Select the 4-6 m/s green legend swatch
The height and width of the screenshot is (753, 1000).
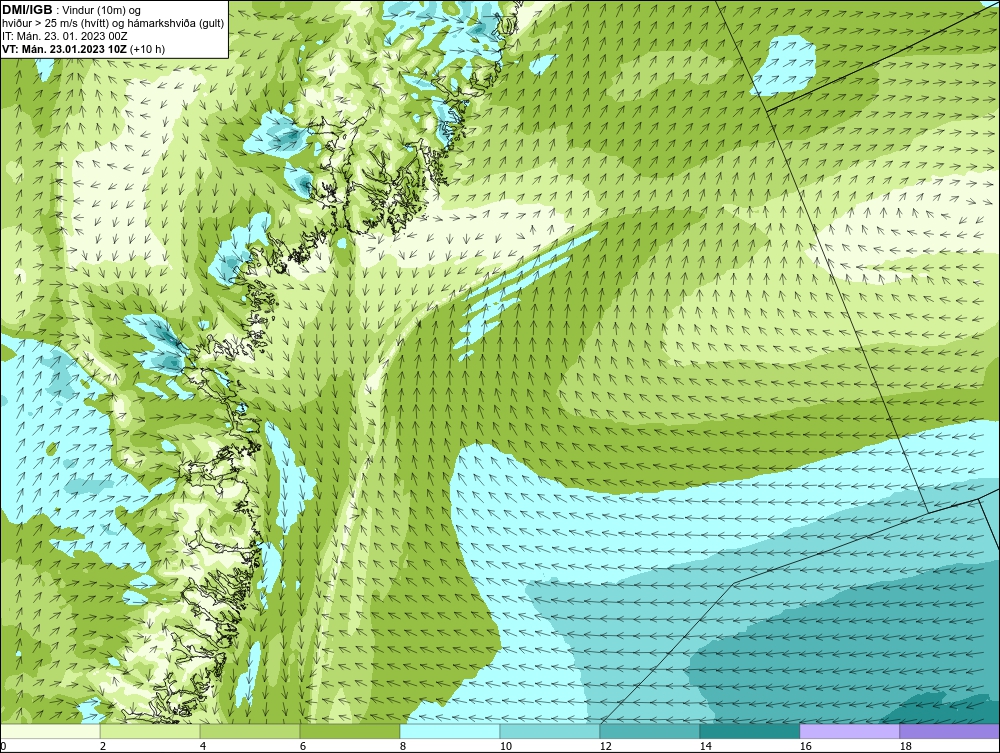[250, 731]
